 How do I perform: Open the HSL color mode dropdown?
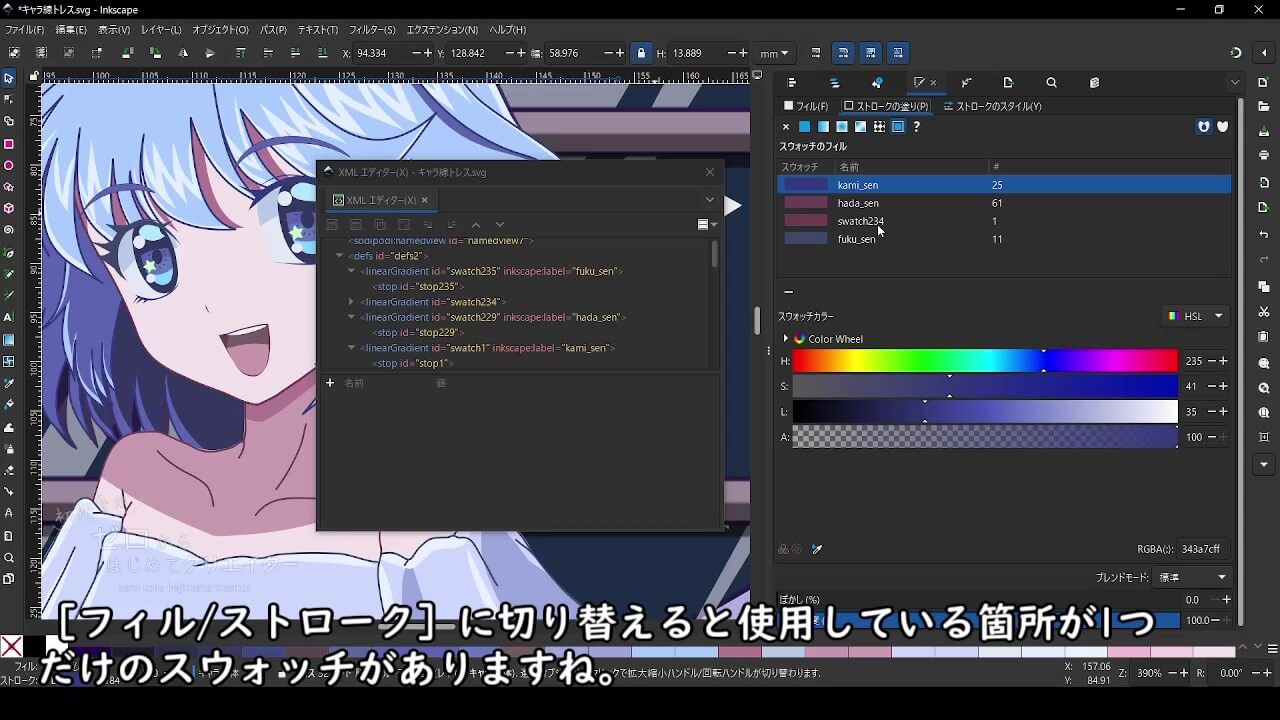[x=1196, y=316]
